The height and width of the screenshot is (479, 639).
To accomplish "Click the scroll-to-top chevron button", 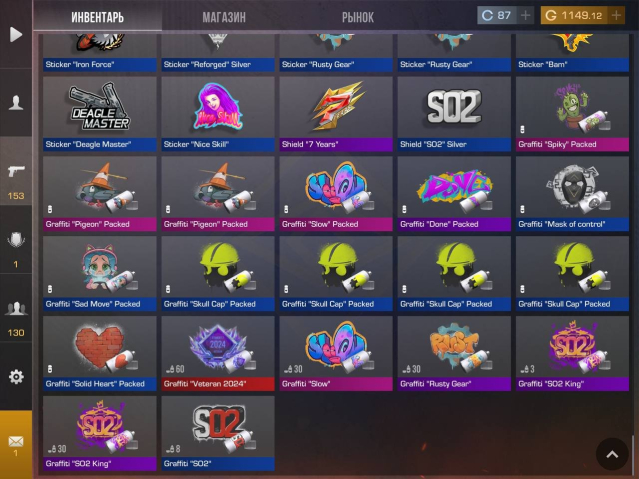I will (x=612, y=454).
